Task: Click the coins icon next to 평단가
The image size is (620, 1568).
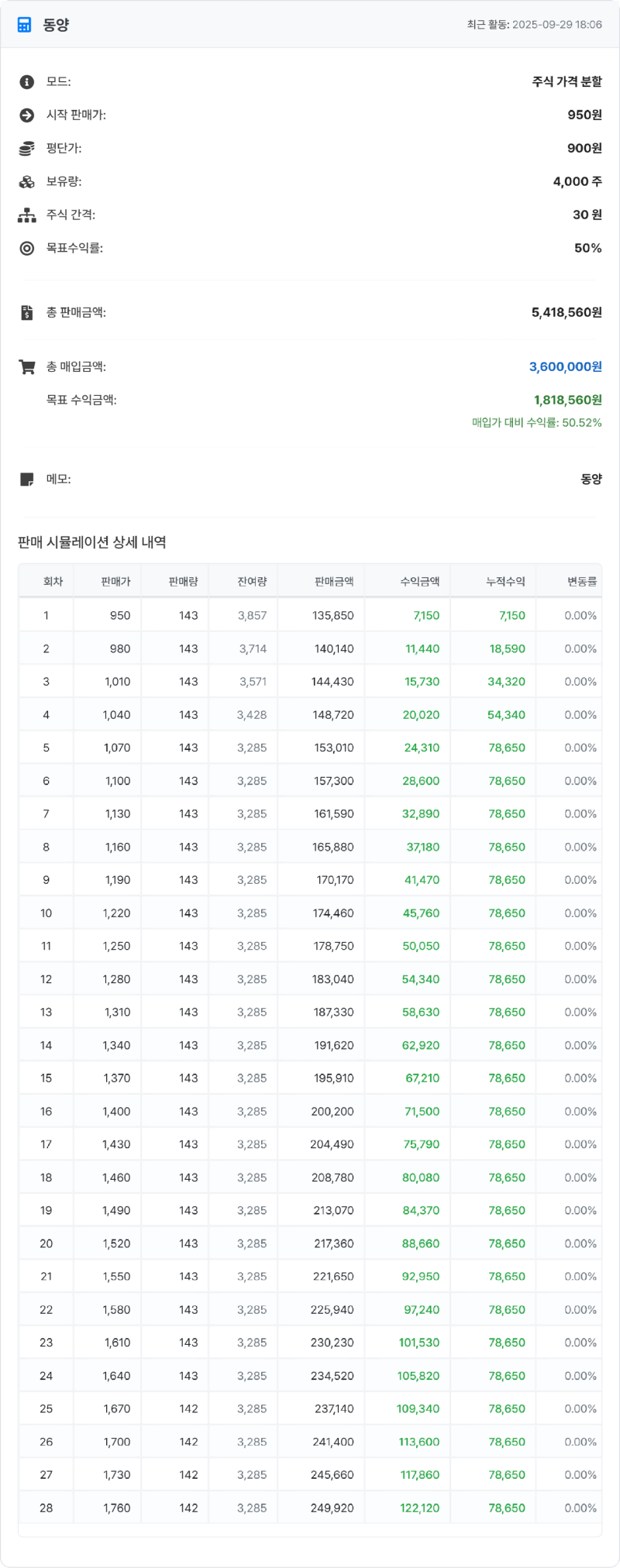Action: coord(26,149)
